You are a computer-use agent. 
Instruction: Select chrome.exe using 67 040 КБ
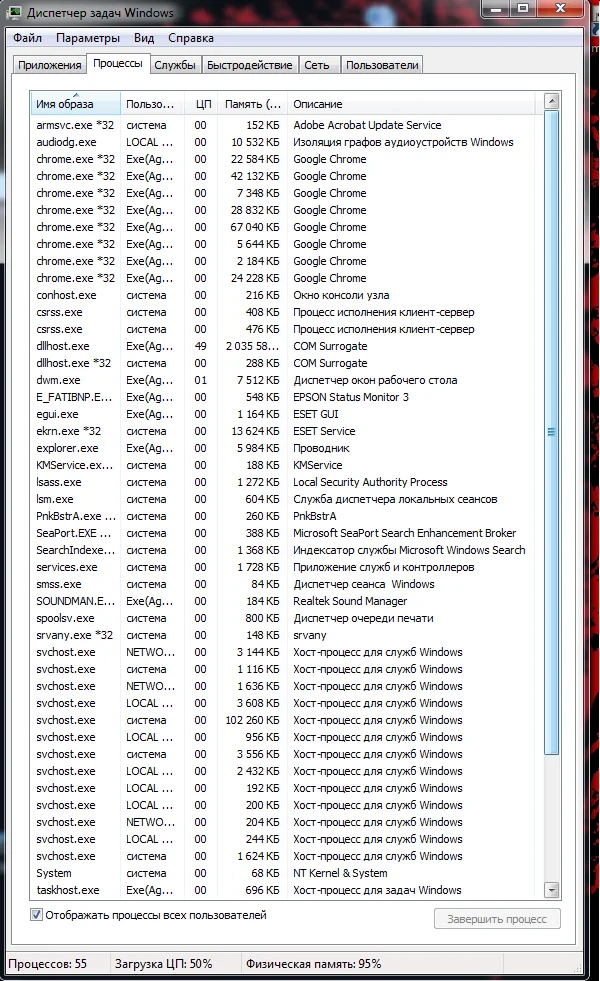click(x=285, y=227)
